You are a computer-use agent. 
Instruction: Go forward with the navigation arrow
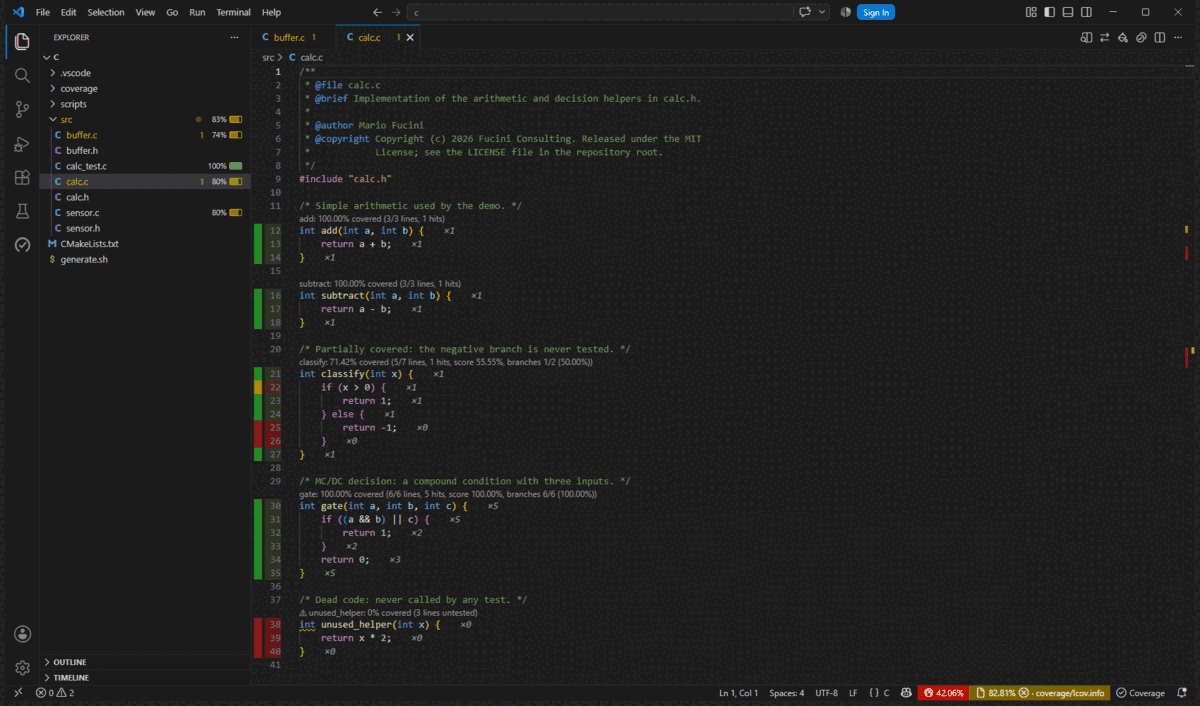coord(396,12)
